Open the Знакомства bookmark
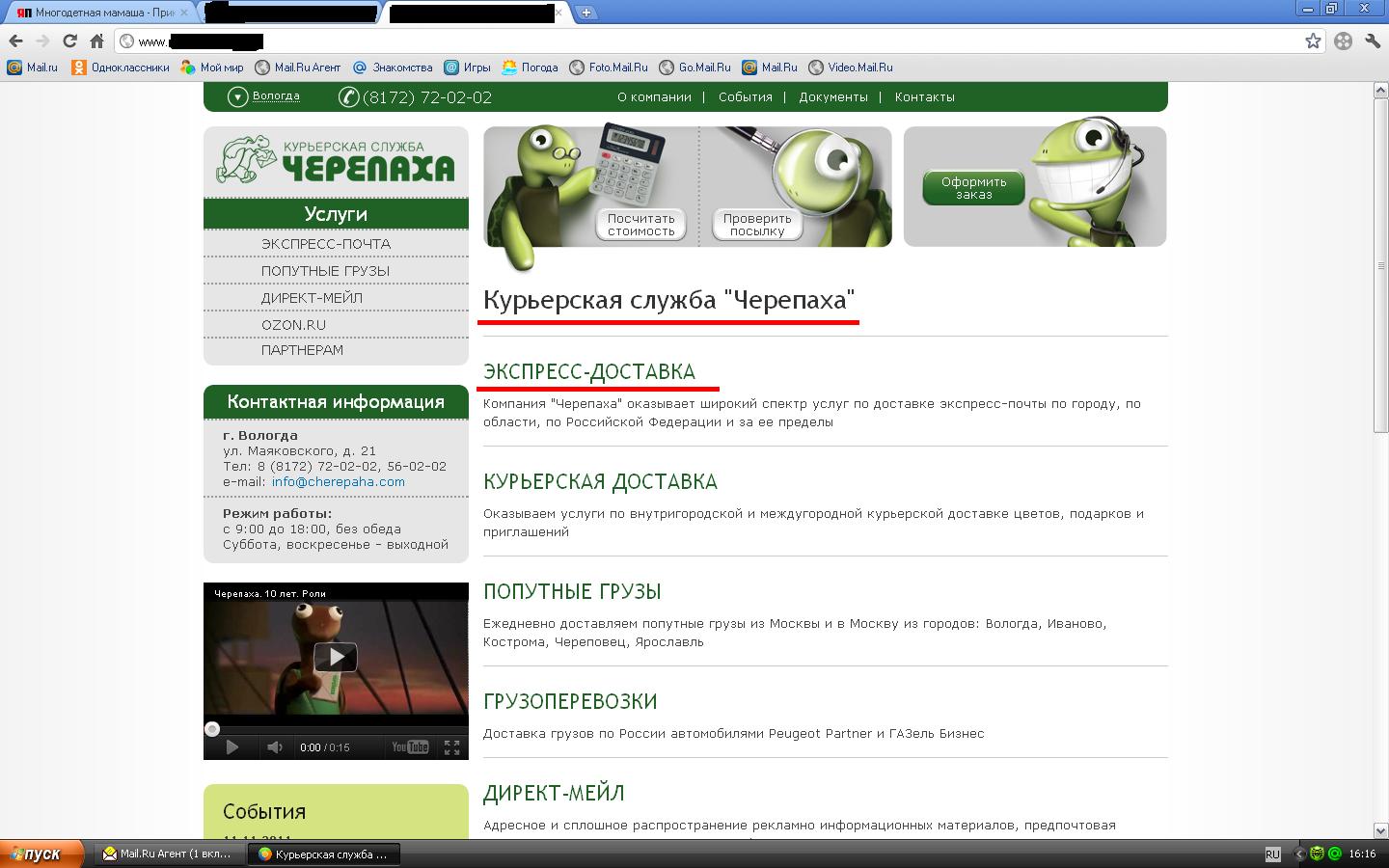The width and height of the screenshot is (1389, 868). click(x=393, y=68)
